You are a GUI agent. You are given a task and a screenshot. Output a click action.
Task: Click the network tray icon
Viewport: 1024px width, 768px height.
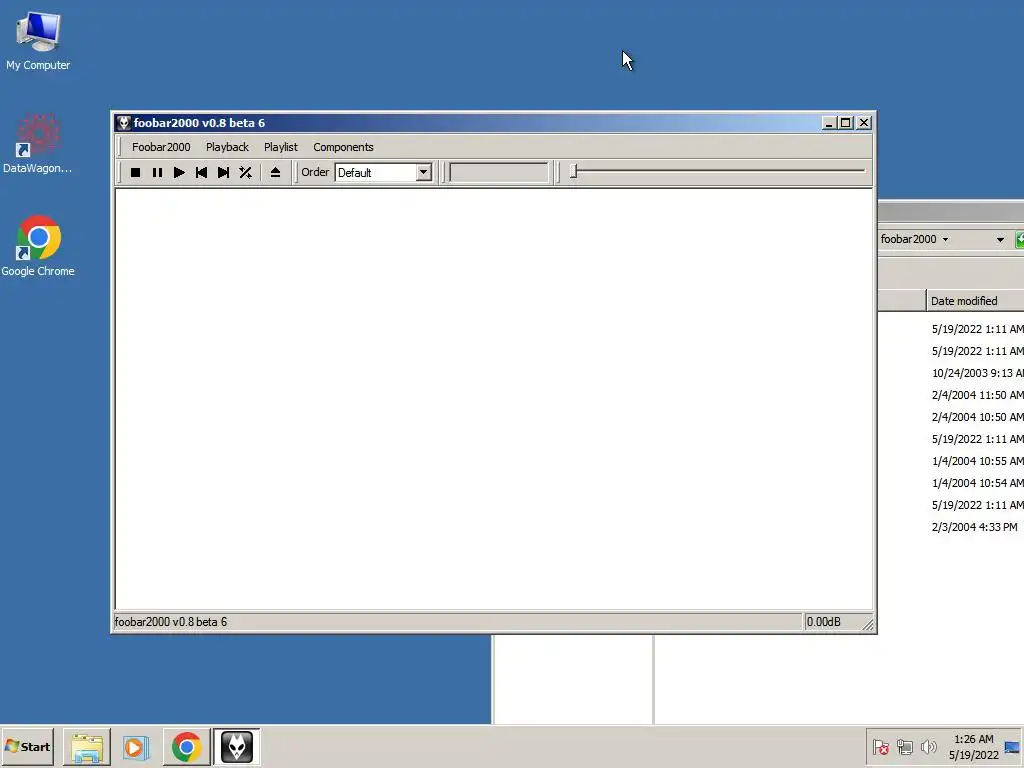click(904, 747)
